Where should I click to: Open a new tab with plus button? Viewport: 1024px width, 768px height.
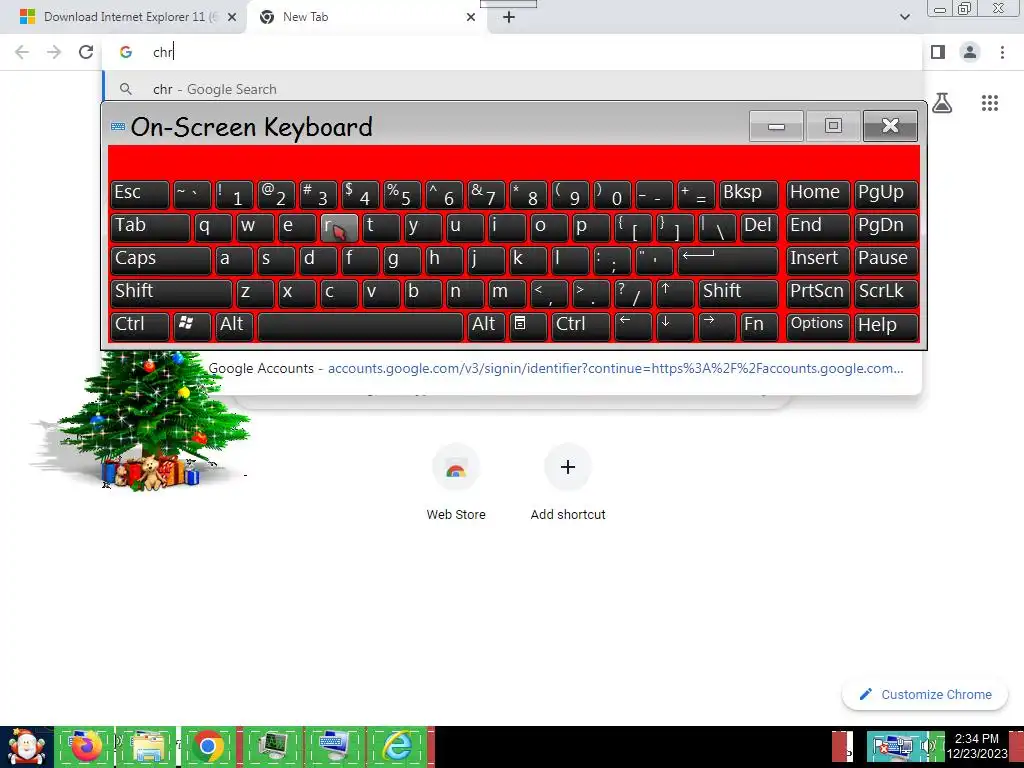click(x=509, y=17)
